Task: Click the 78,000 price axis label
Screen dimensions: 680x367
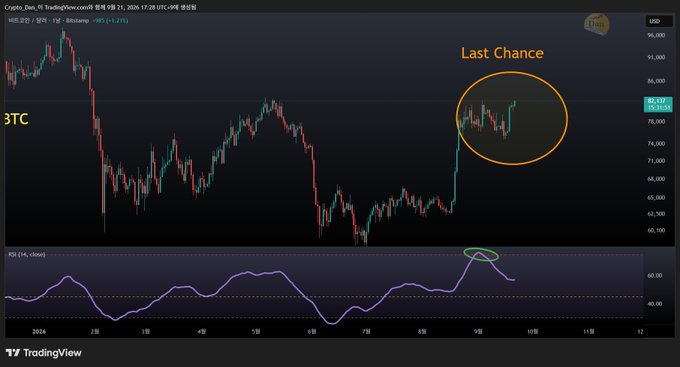Action: point(656,121)
